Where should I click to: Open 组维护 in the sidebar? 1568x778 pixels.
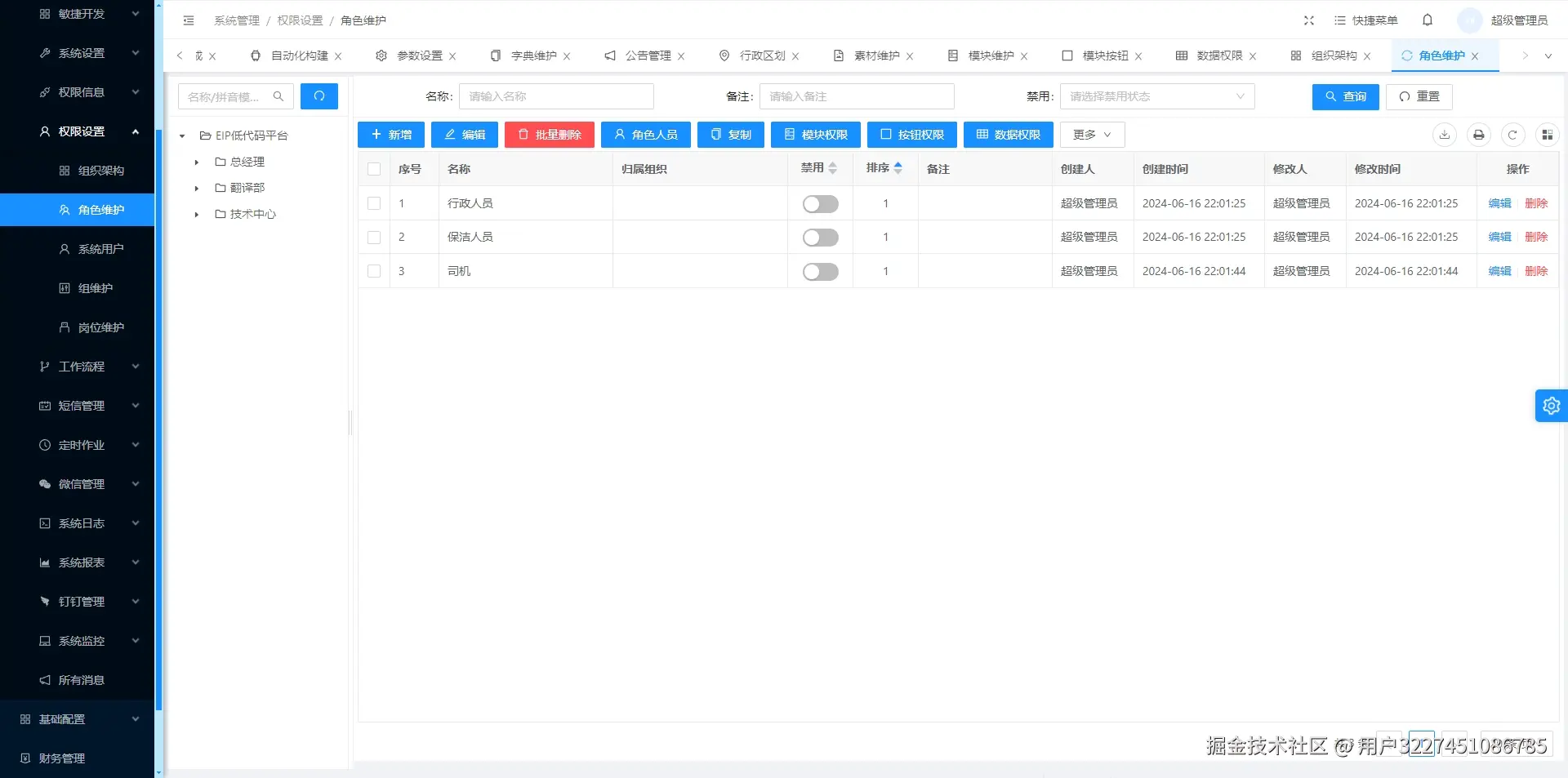[x=78, y=288]
